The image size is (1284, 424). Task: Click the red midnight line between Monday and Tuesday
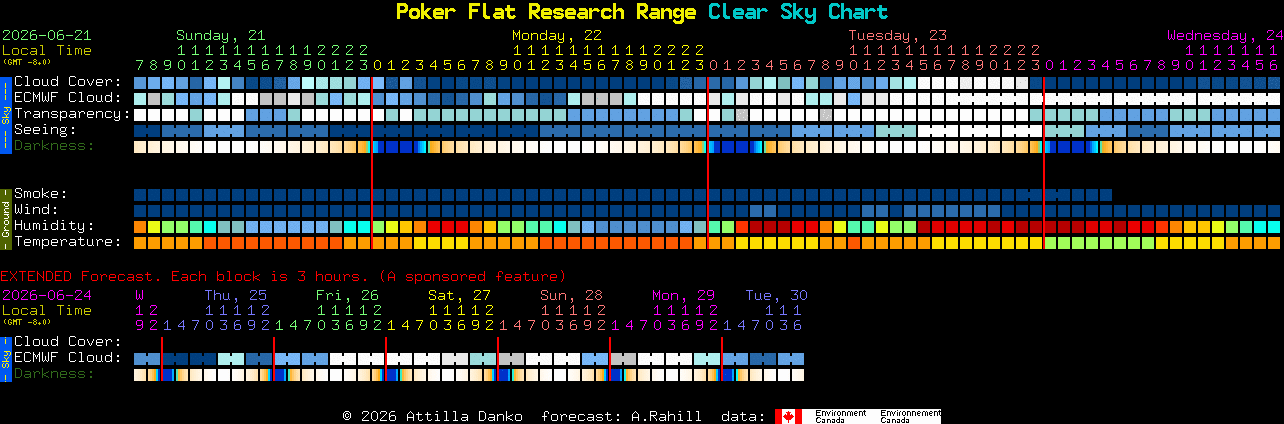(708, 162)
